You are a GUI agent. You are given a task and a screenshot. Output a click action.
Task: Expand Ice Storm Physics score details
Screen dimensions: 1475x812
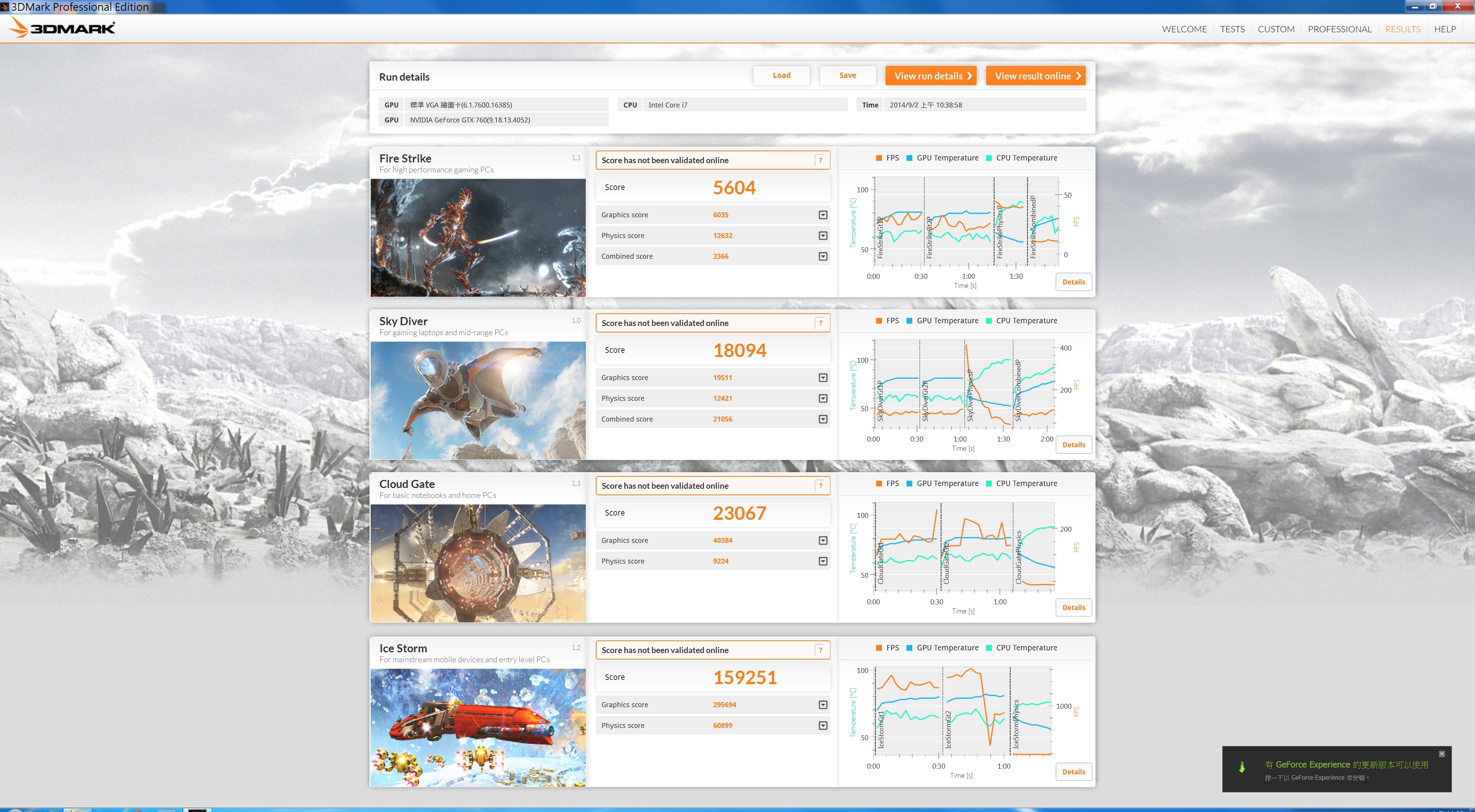823,726
